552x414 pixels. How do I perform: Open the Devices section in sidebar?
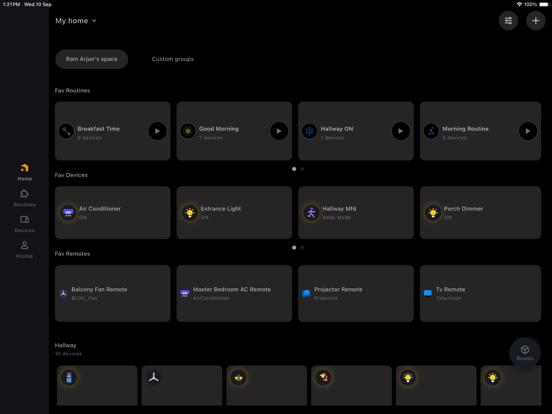pyautogui.click(x=24, y=224)
